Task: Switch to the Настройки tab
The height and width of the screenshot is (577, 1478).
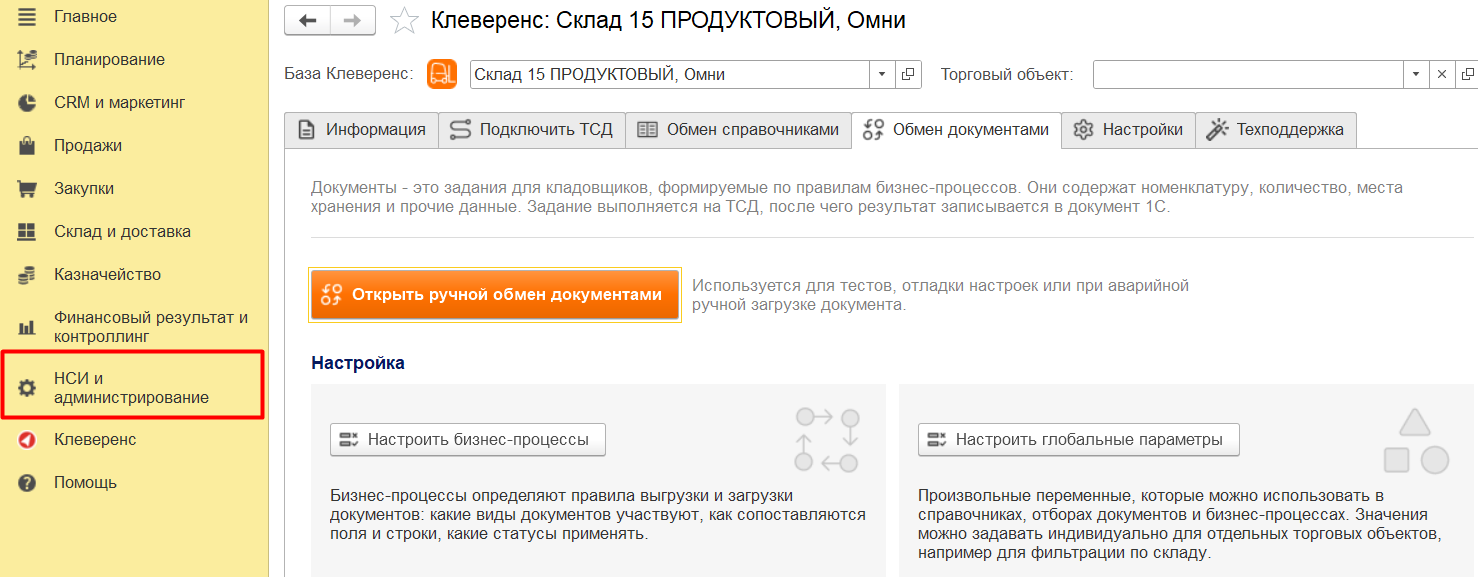Action: (1128, 130)
